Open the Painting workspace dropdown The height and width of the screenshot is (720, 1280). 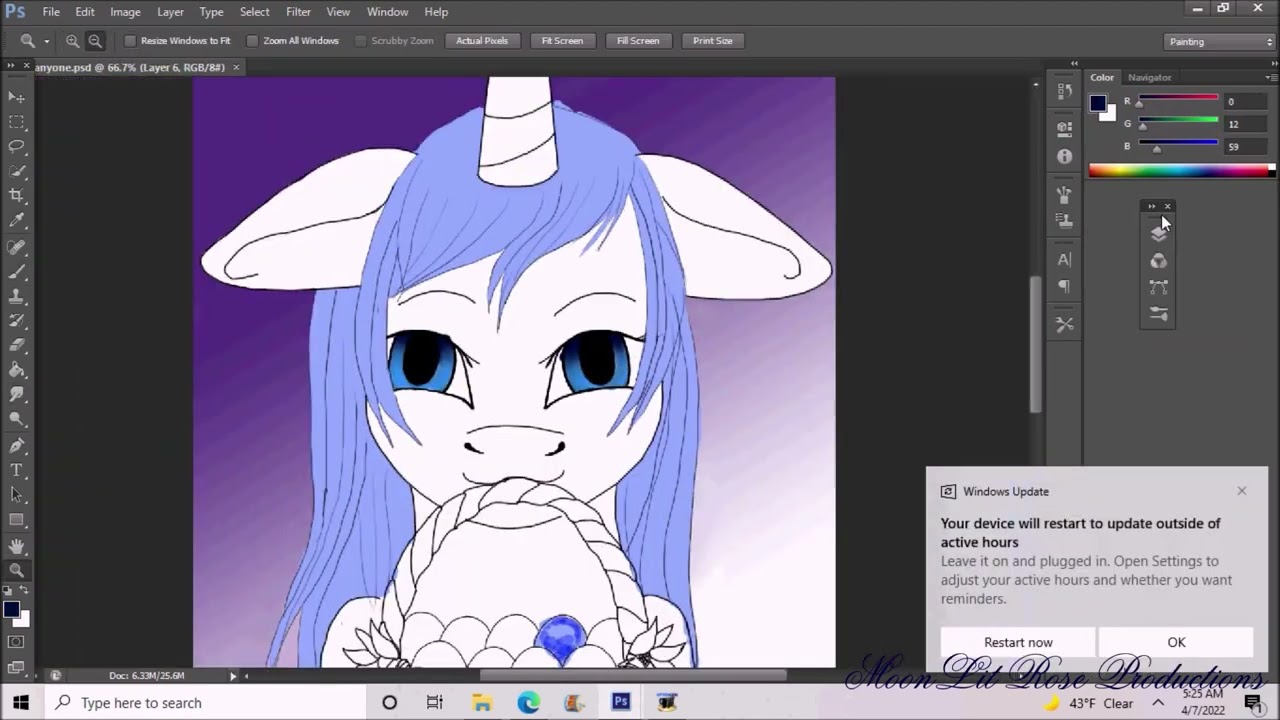(1220, 42)
